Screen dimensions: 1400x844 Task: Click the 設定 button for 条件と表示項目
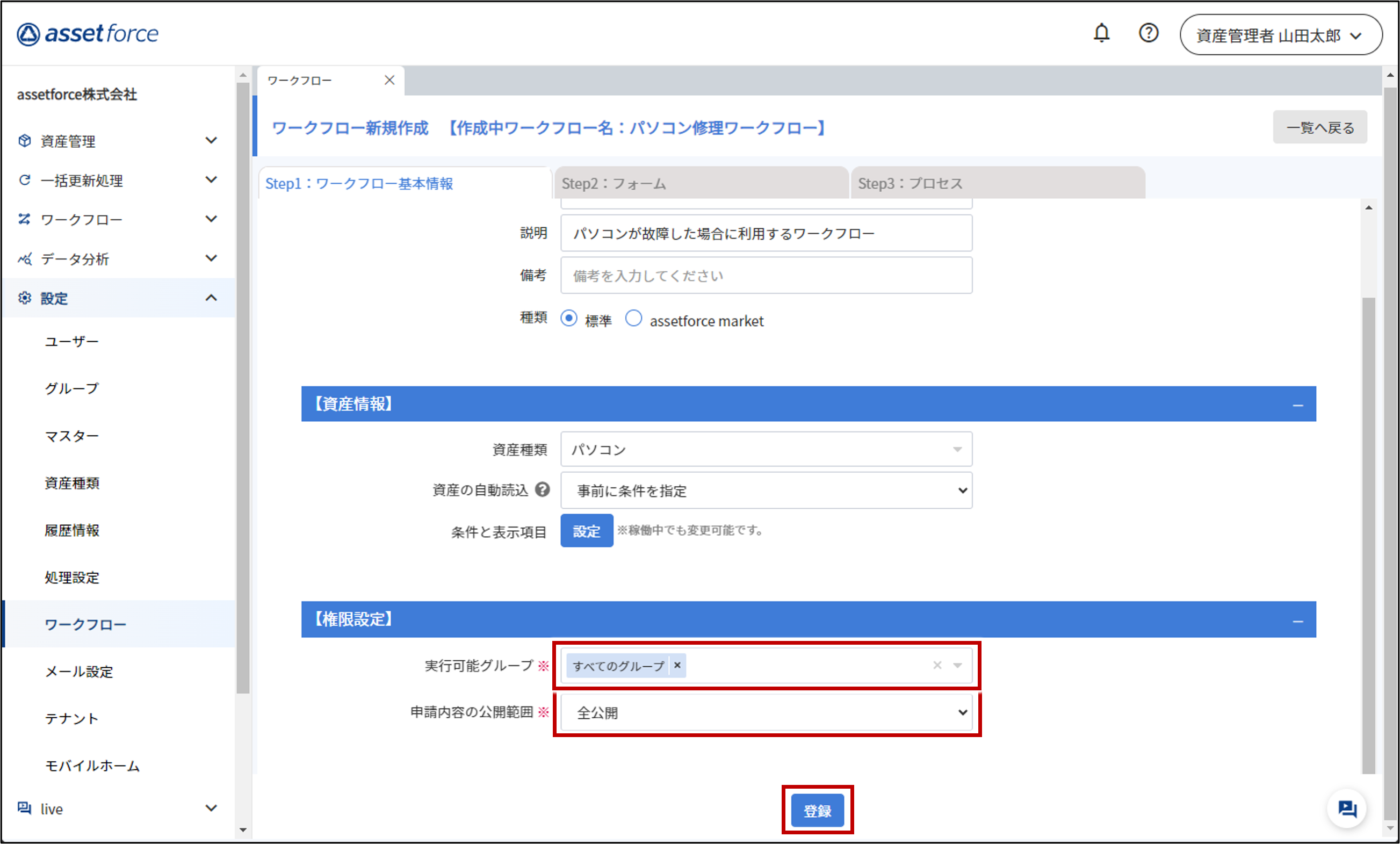[586, 531]
